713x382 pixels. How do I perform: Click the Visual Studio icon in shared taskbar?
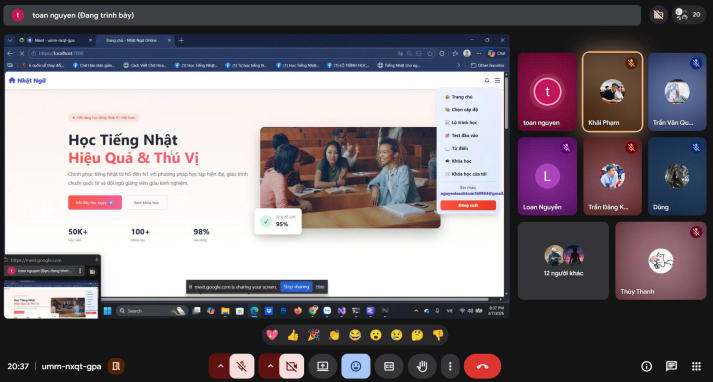click(x=341, y=311)
